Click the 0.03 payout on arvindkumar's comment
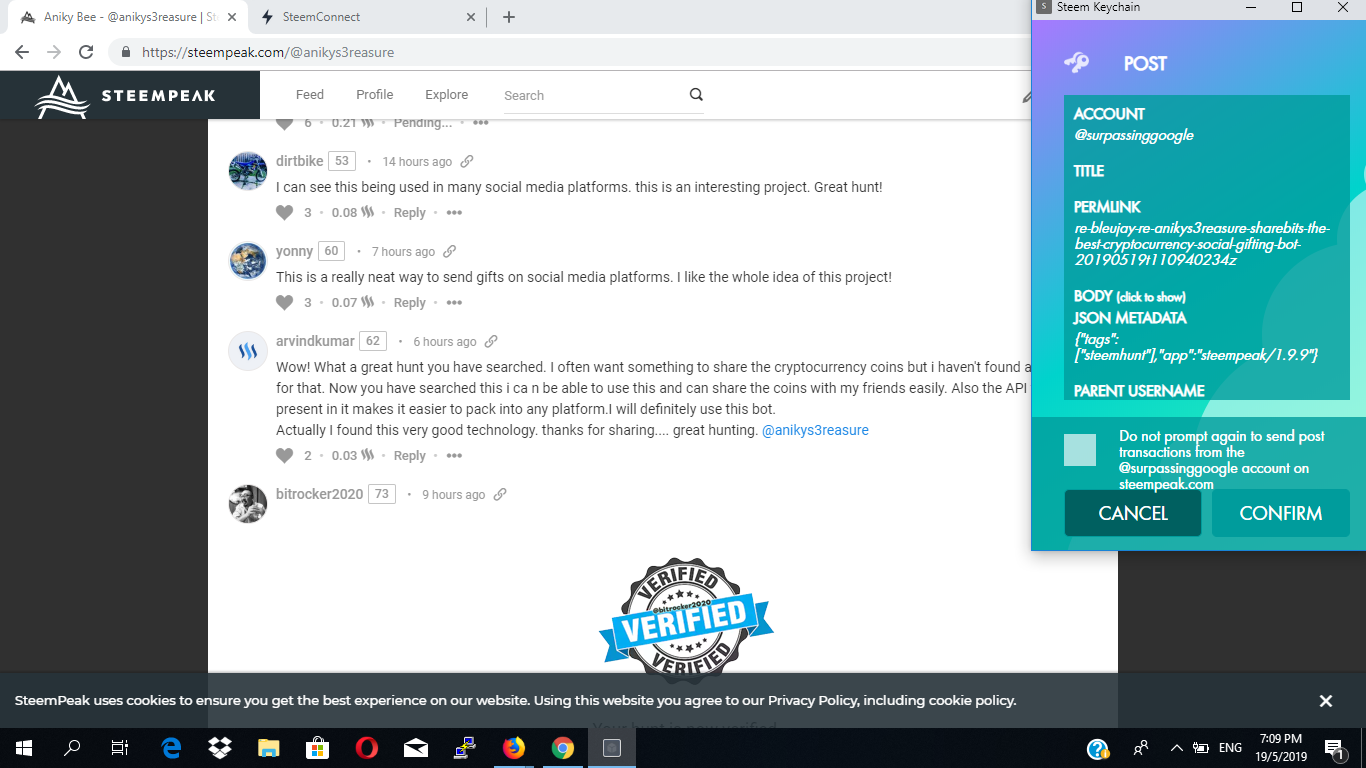Image resolution: width=1366 pixels, height=768 pixels. pyautogui.click(x=353, y=455)
